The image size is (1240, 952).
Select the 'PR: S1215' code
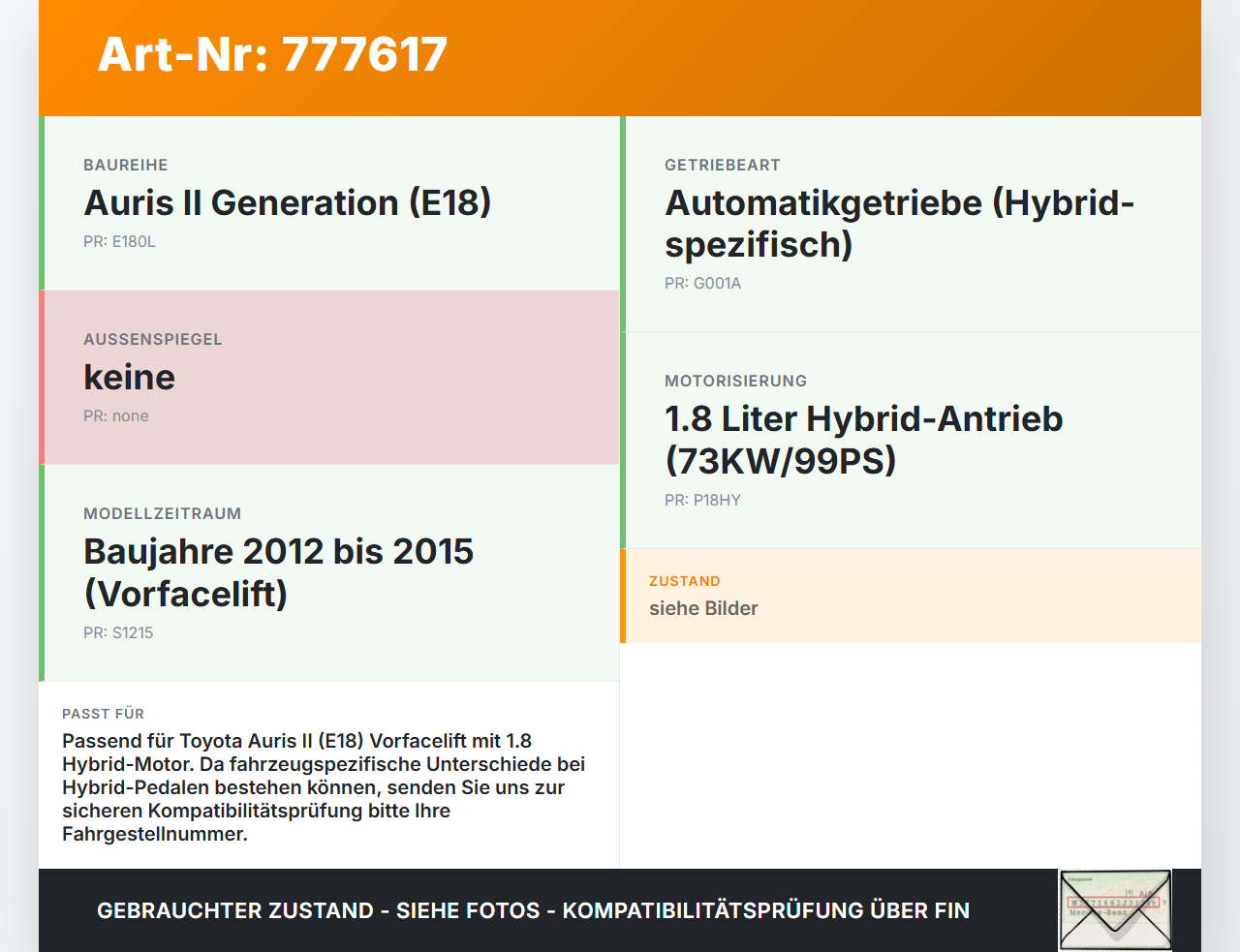click(118, 633)
